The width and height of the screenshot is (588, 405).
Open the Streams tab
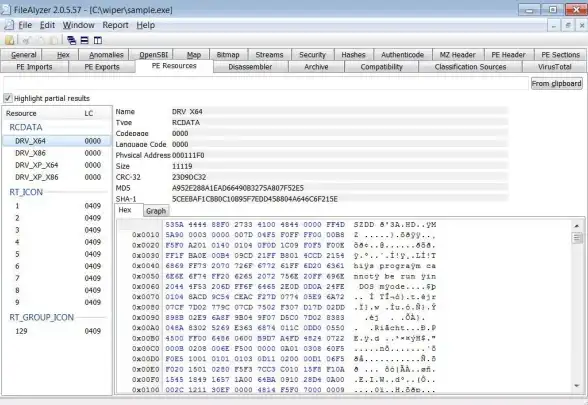270,55
